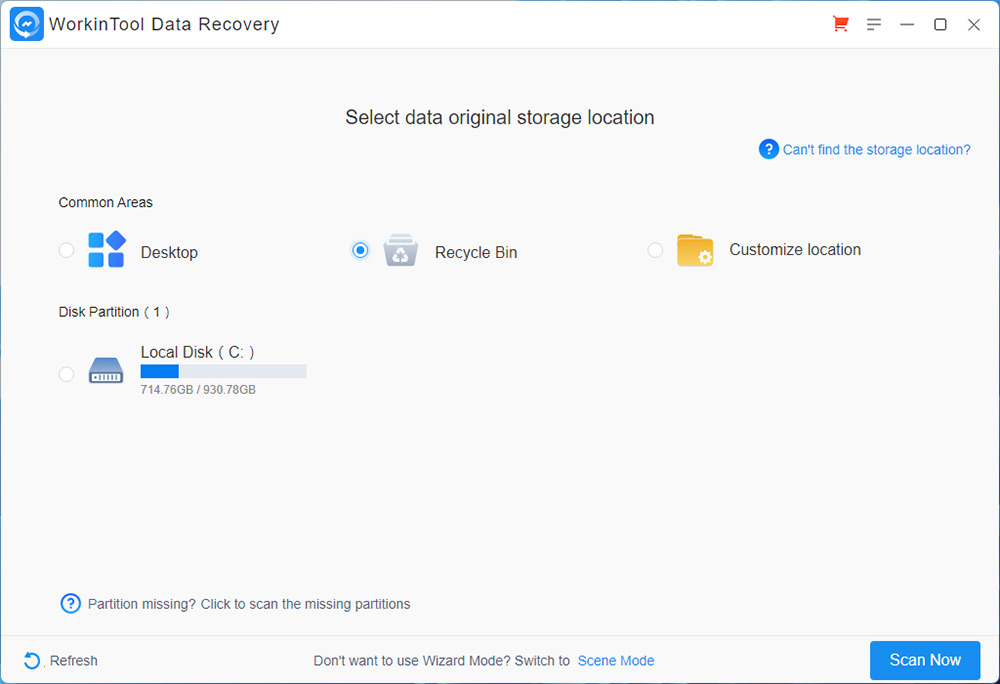Click the Local Disk drive icon
Viewport: 1000px width, 684px height.
click(x=106, y=370)
